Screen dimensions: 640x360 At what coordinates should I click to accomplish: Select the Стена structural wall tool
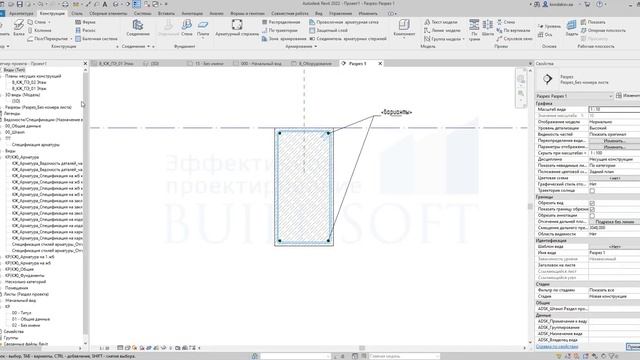[37, 22]
